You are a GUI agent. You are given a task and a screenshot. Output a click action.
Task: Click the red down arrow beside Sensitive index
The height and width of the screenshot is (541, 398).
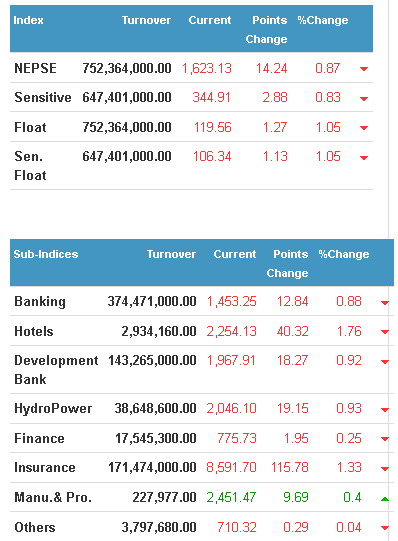point(364,99)
